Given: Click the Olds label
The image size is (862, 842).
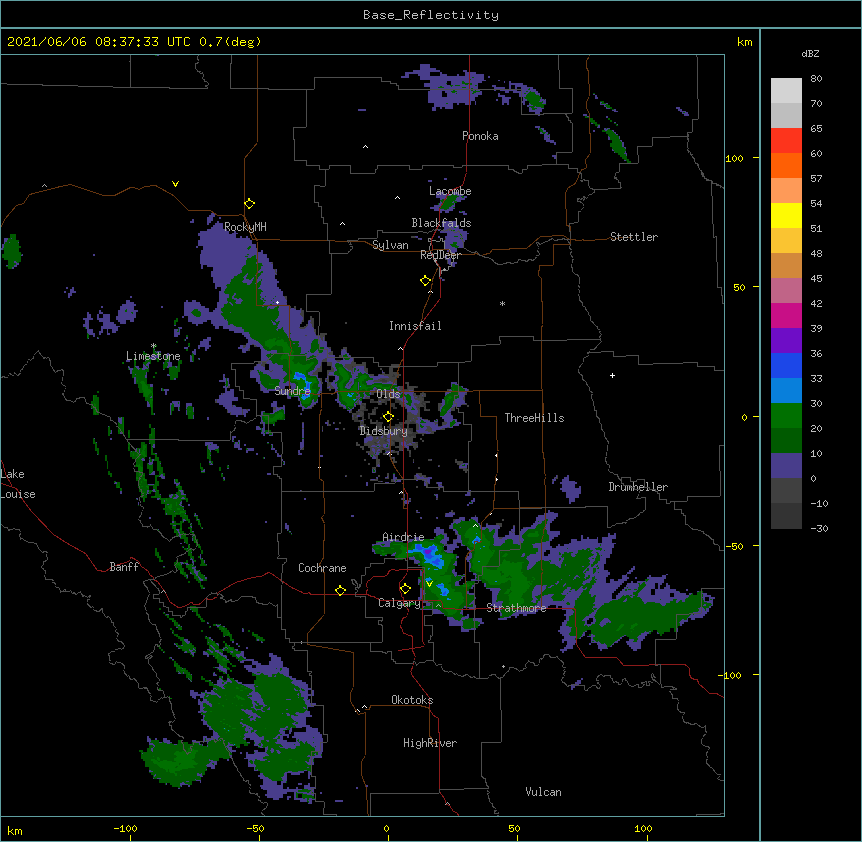Looking at the screenshot, I should (388, 394).
